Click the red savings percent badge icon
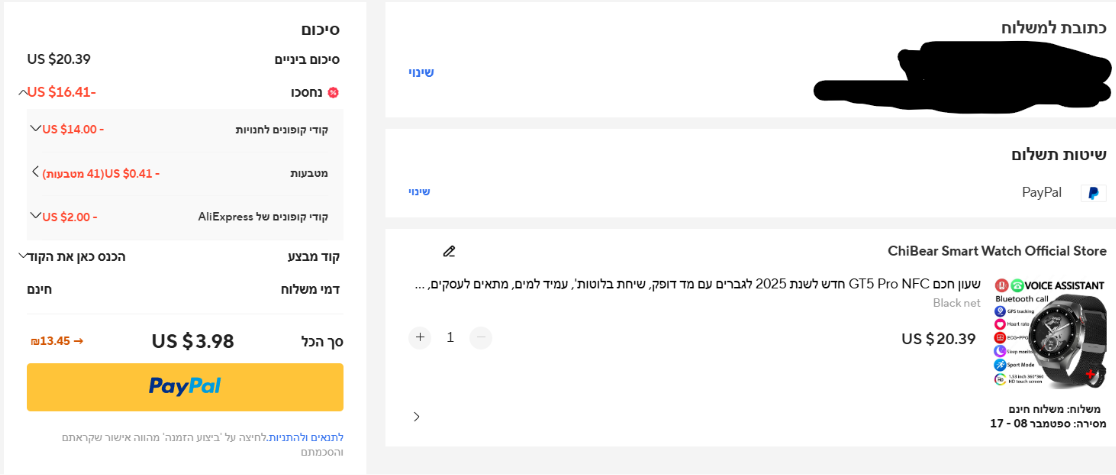Viewport: 1116px width, 475px height. click(333, 92)
